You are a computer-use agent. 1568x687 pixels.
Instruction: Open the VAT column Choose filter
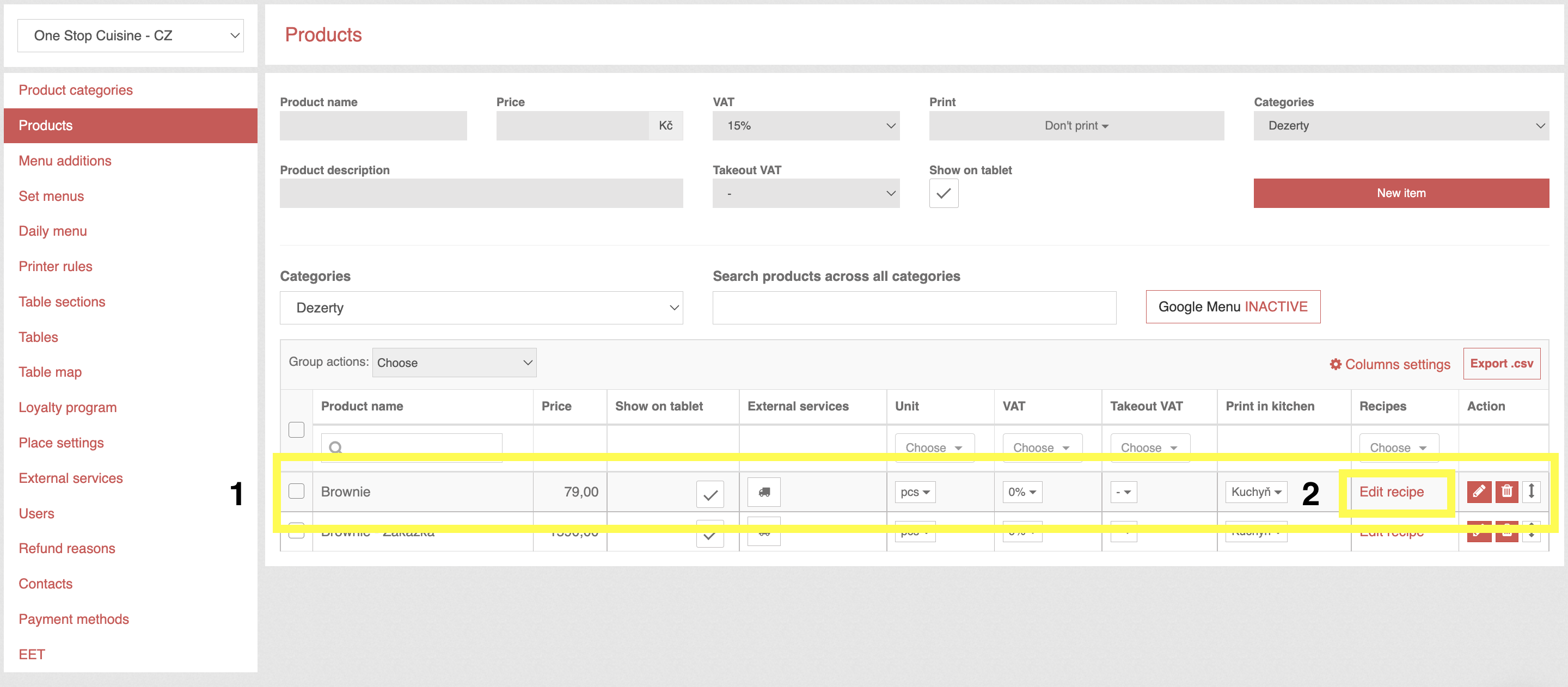point(1042,447)
